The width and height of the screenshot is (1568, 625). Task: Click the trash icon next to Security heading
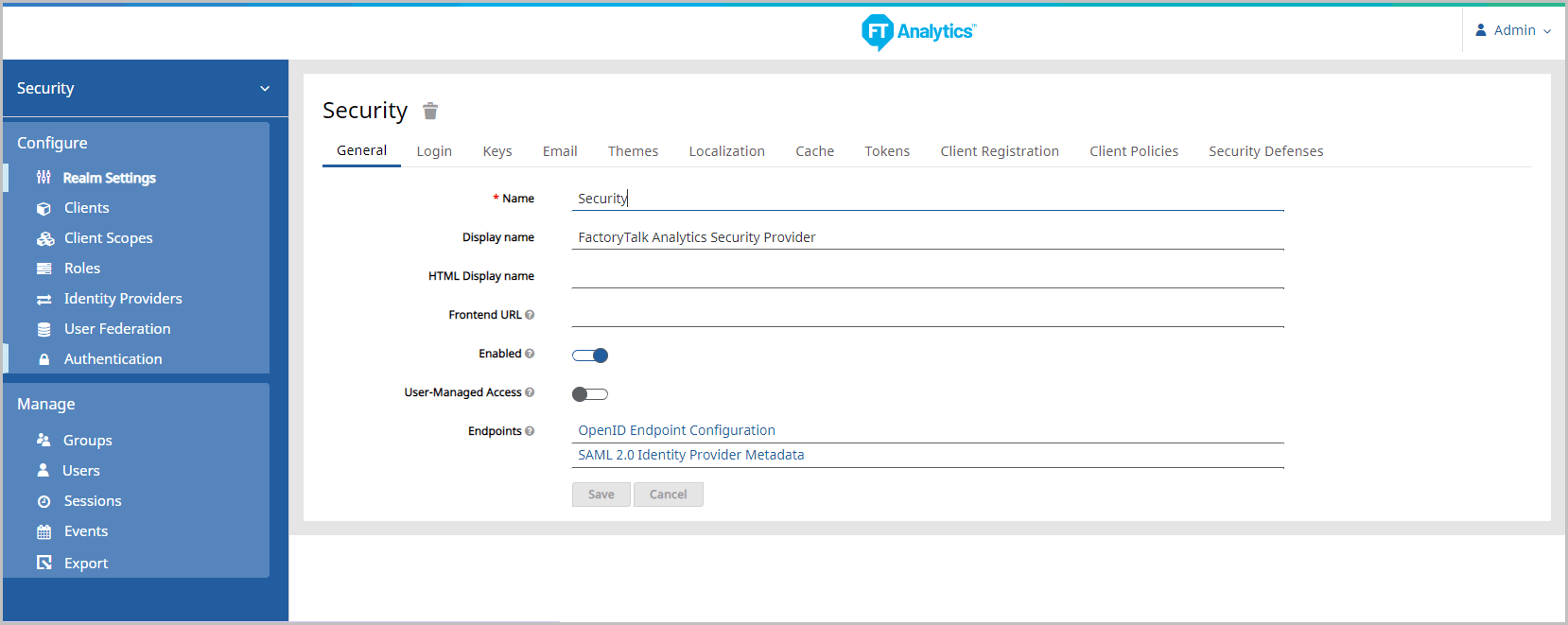(430, 112)
